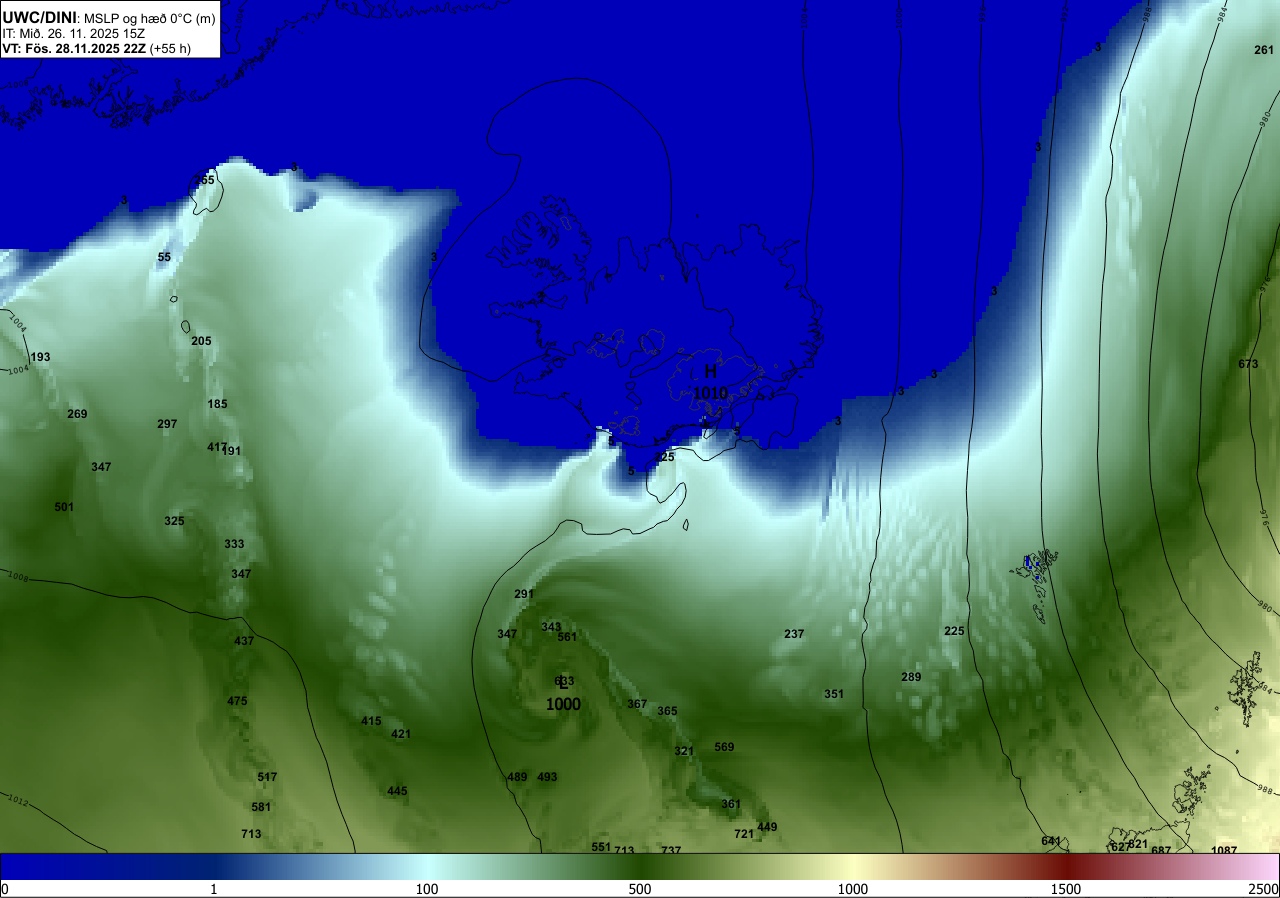Click the 269 height value
The height and width of the screenshot is (898, 1280).
[77, 414]
